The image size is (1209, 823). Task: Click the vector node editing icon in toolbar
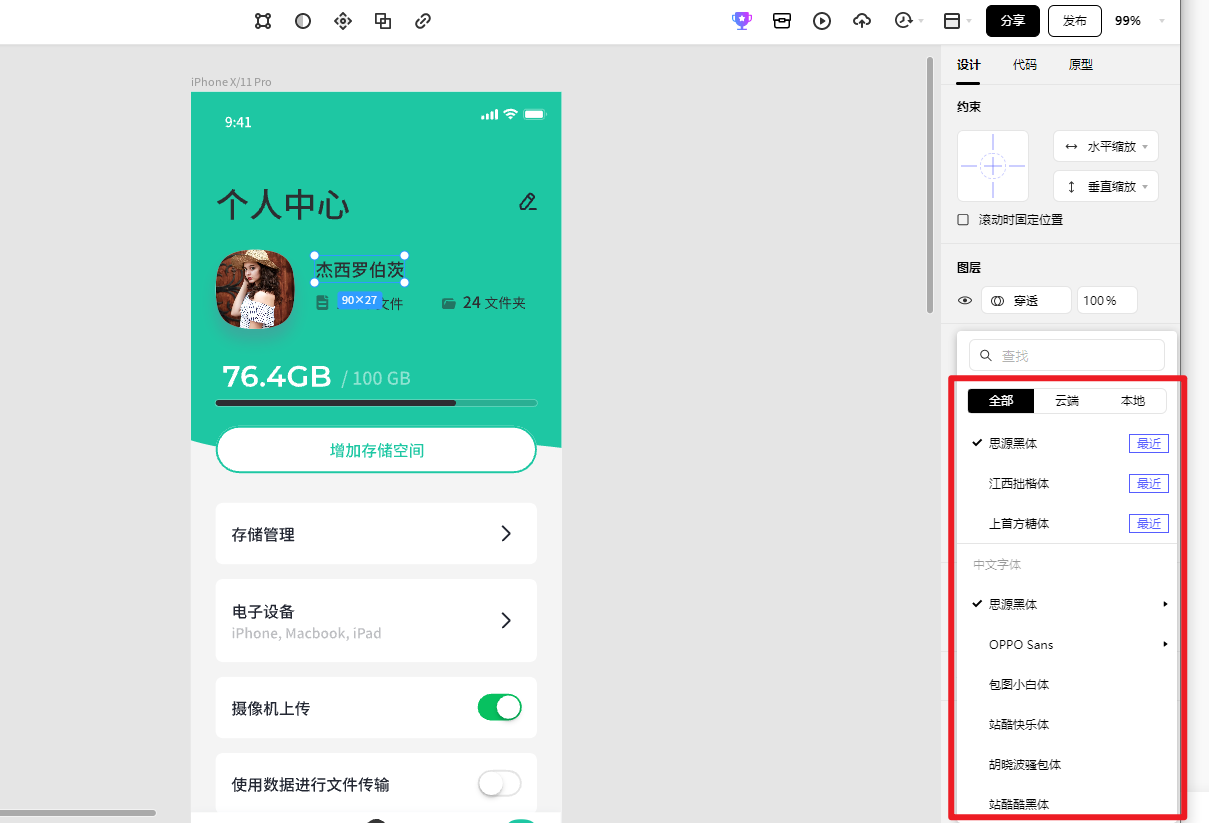[263, 21]
